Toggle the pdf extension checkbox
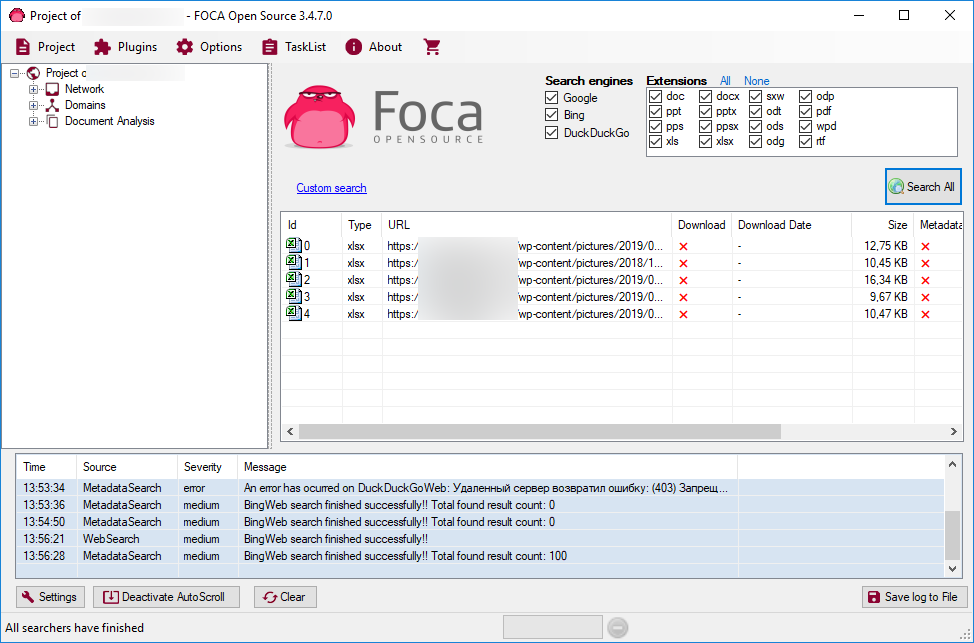 click(806, 111)
